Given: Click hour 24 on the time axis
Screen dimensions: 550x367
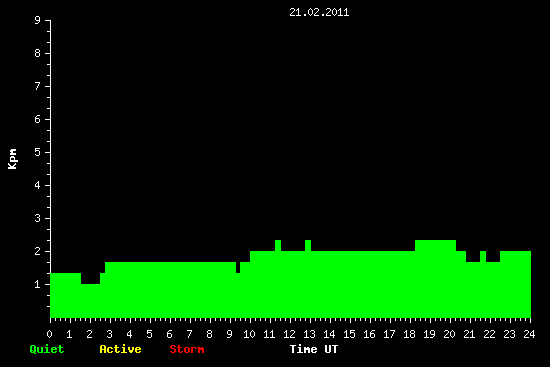Looking at the screenshot, I should click(529, 334).
